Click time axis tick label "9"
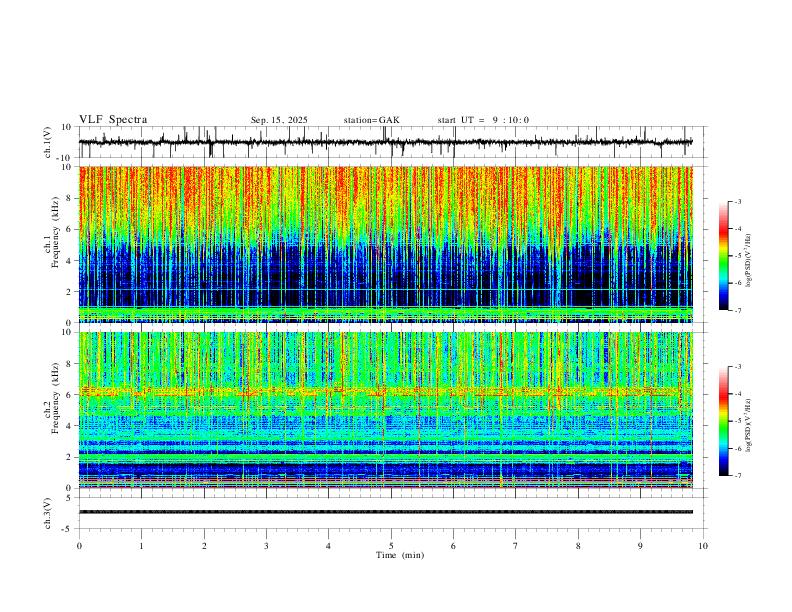The height and width of the screenshot is (612, 792). coord(640,546)
